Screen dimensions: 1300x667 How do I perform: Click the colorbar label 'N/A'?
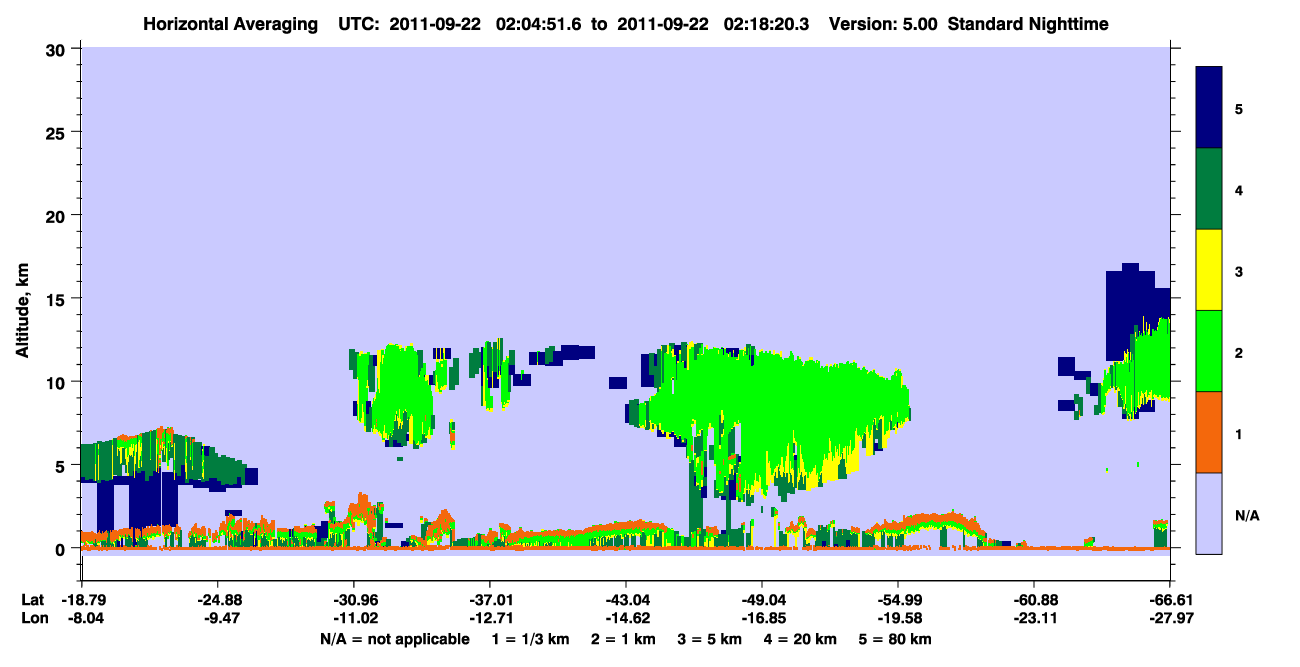click(1247, 516)
